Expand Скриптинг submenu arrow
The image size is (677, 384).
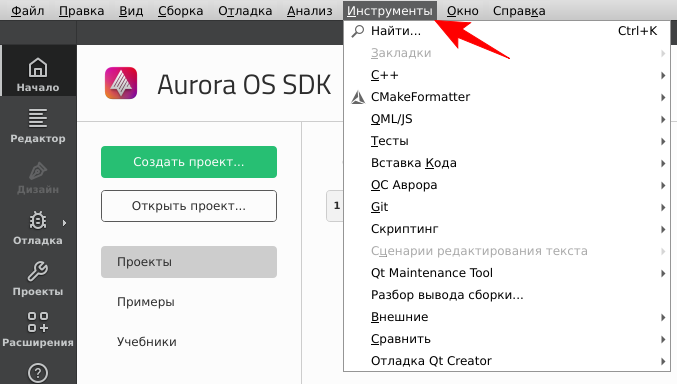(x=663, y=230)
